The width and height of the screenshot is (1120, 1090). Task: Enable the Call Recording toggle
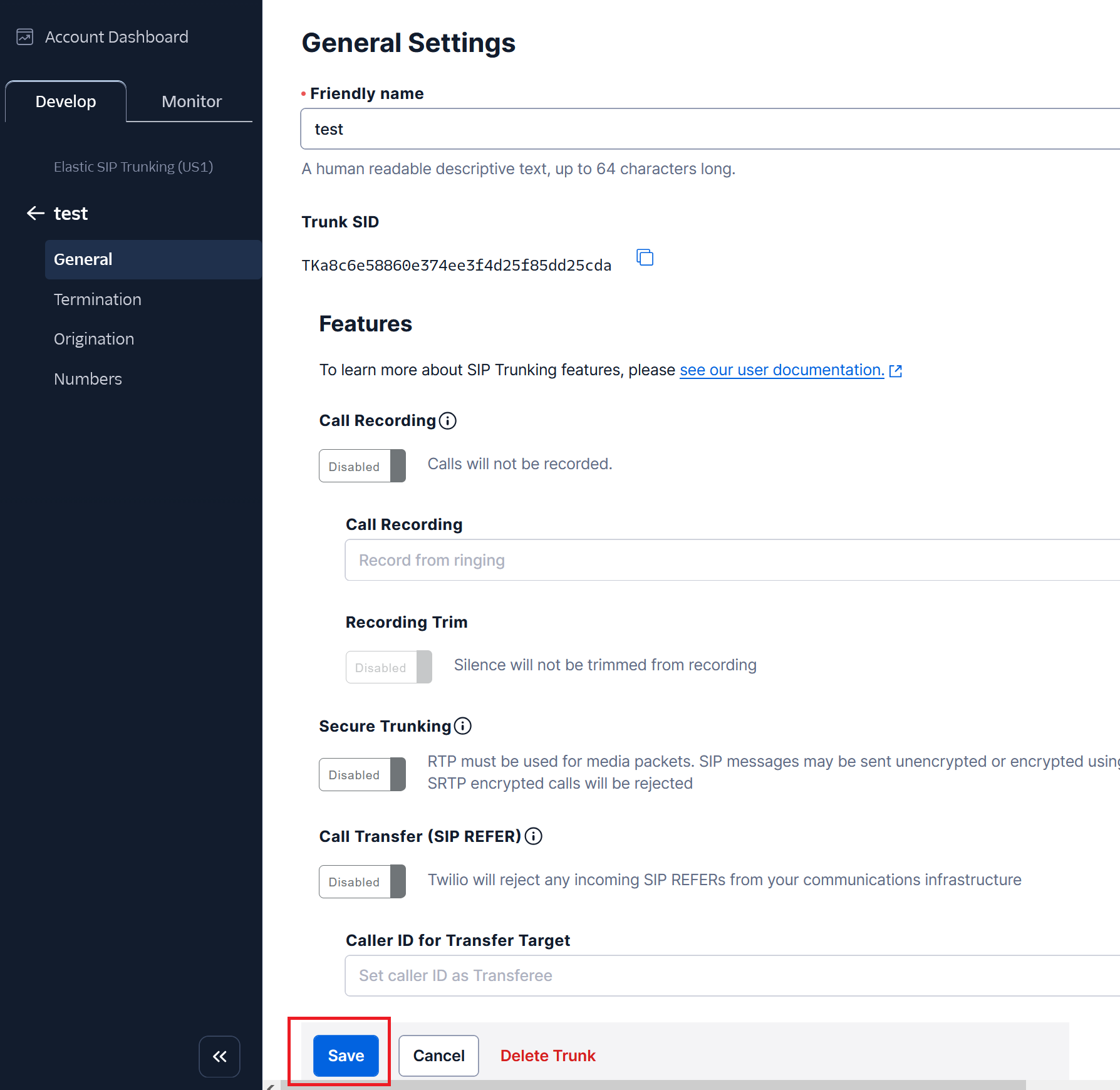click(x=362, y=466)
